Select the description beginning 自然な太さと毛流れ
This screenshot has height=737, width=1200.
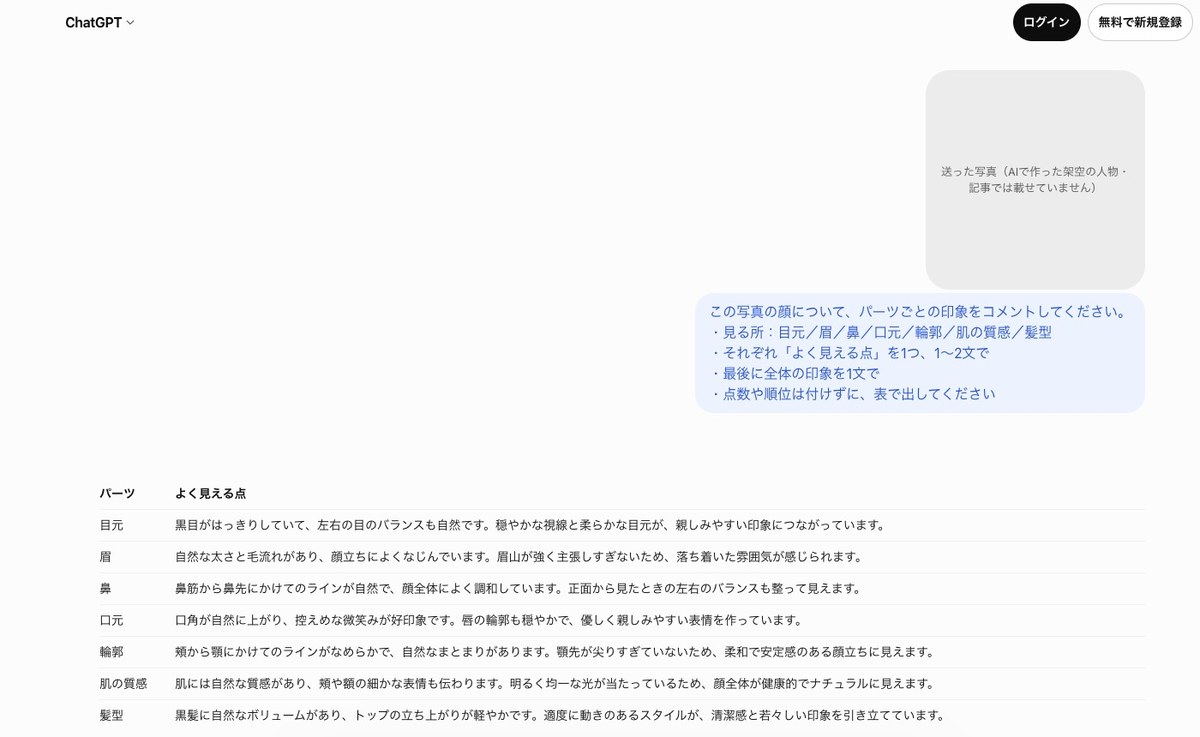point(519,557)
